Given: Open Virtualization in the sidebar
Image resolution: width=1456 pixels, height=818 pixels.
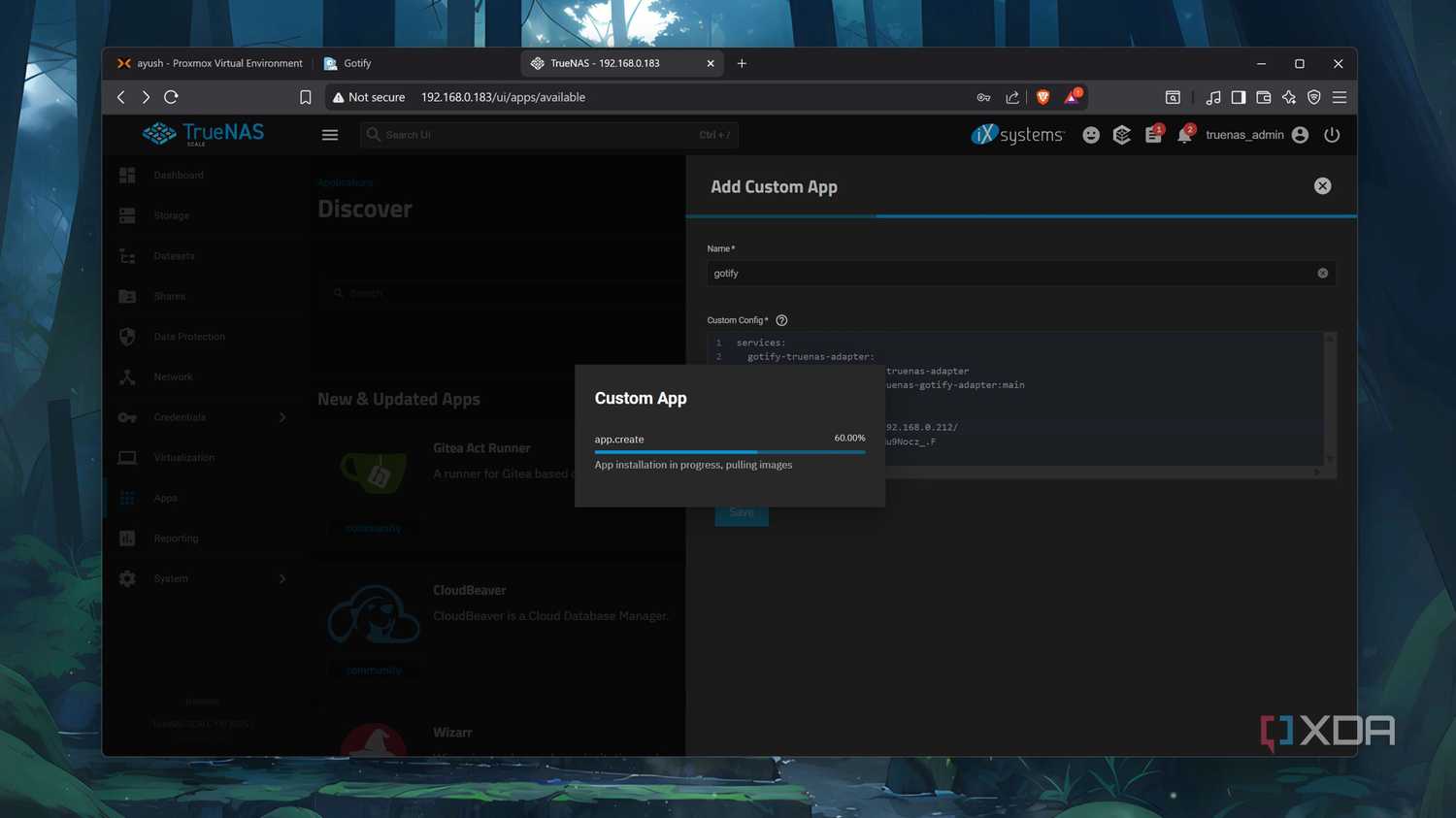Looking at the screenshot, I should (x=206, y=458).
